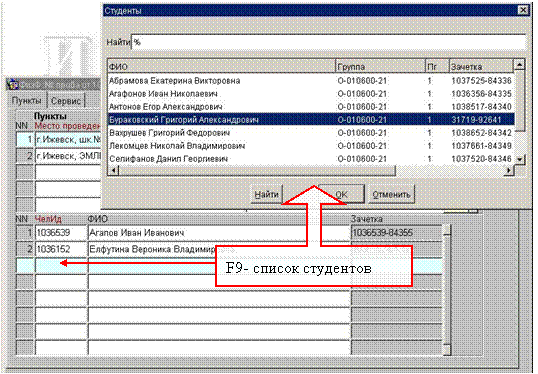The width and height of the screenshot is (538, 374).
Task: Click ЧелИд cell 1036152
Action: [x=61, y=249]
